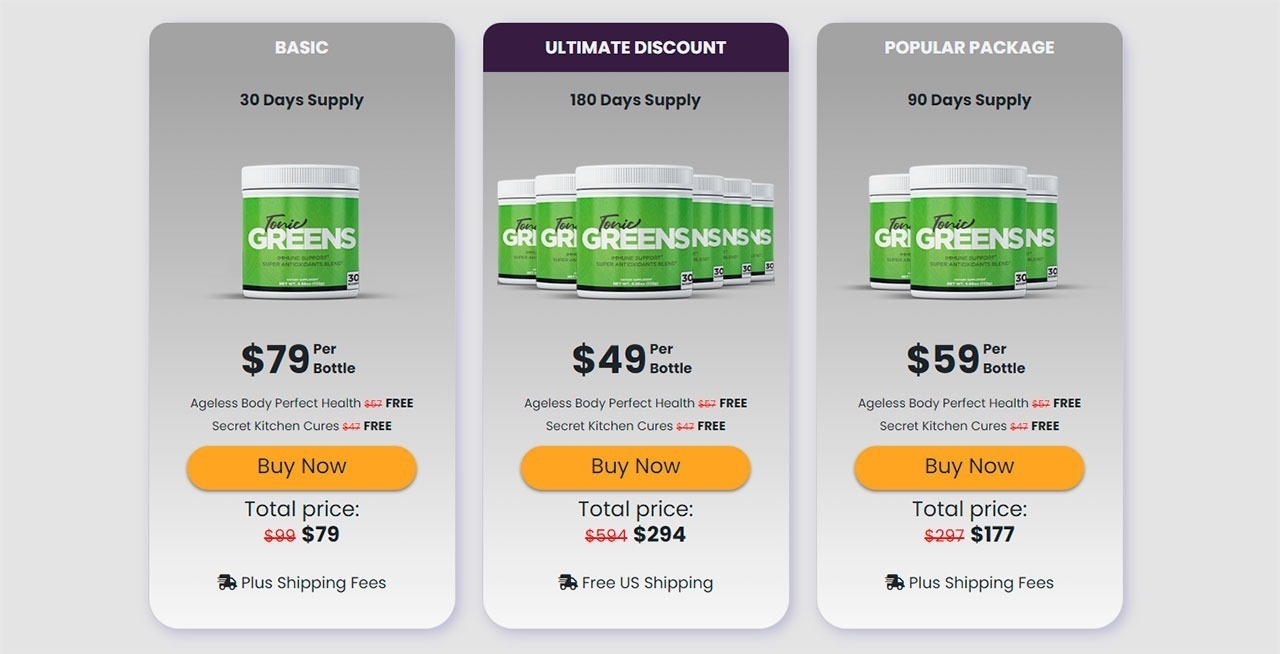
Task: Click the Basic package header
Action: pyautogui.click(x=301, y=48)
